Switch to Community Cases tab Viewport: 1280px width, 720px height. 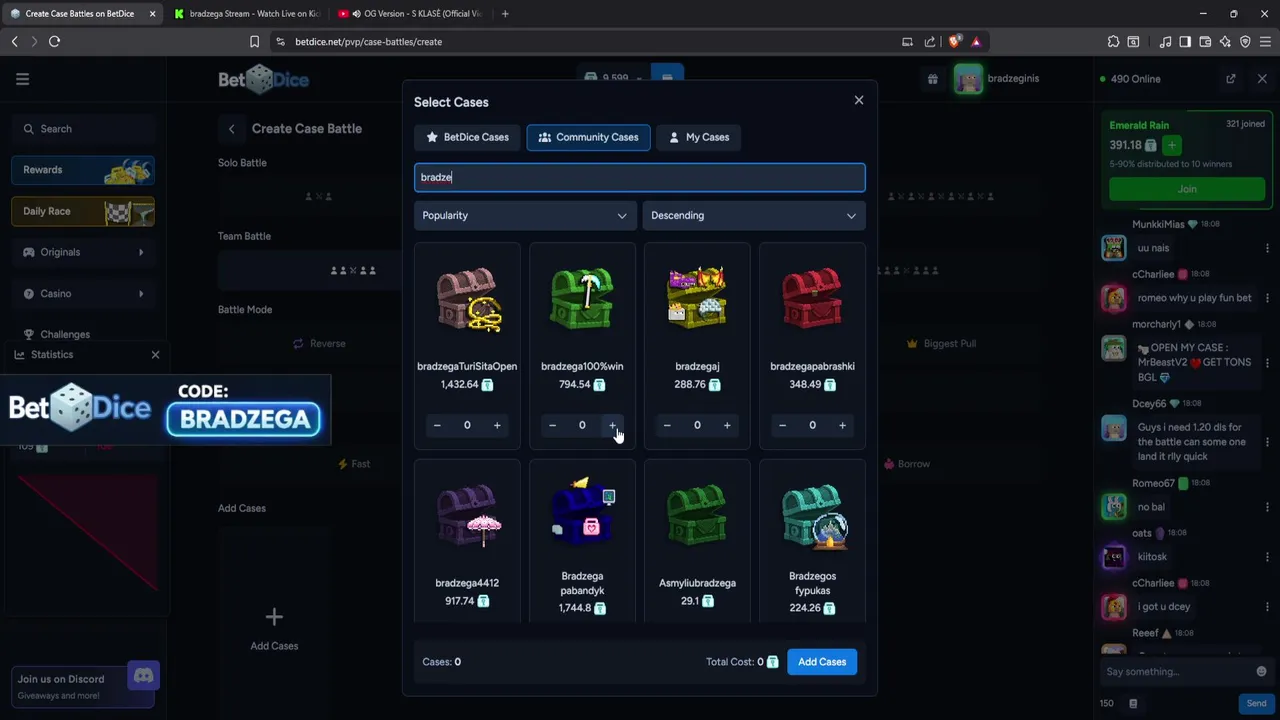588,137
